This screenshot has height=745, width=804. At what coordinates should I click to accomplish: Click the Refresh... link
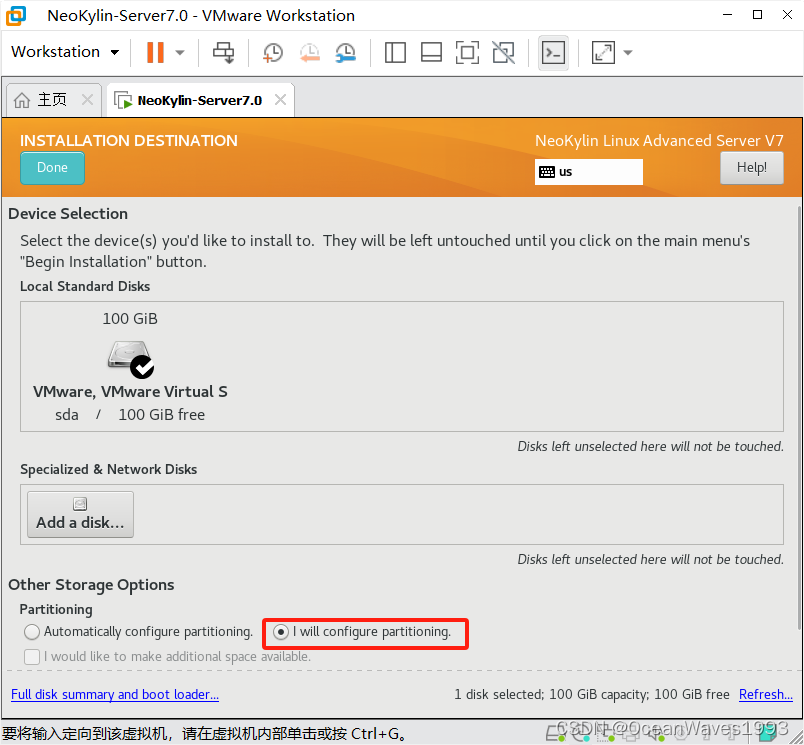[766, 694]
